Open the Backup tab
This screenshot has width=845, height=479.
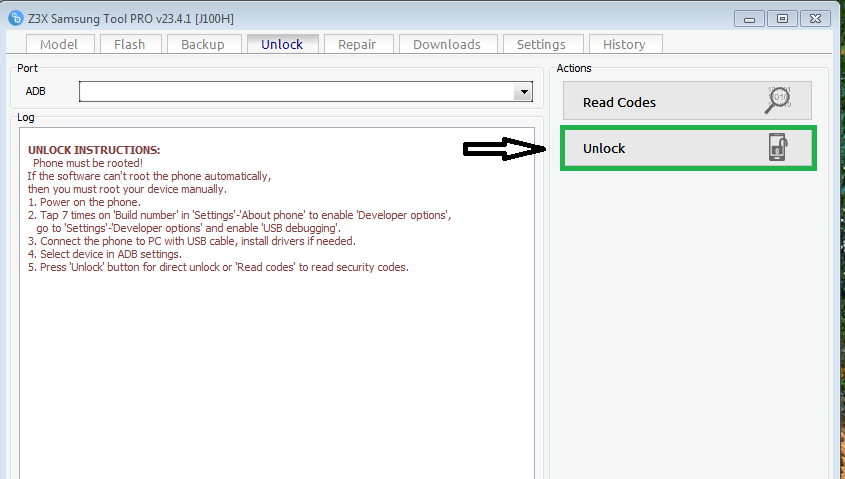(x=203, y=44)
